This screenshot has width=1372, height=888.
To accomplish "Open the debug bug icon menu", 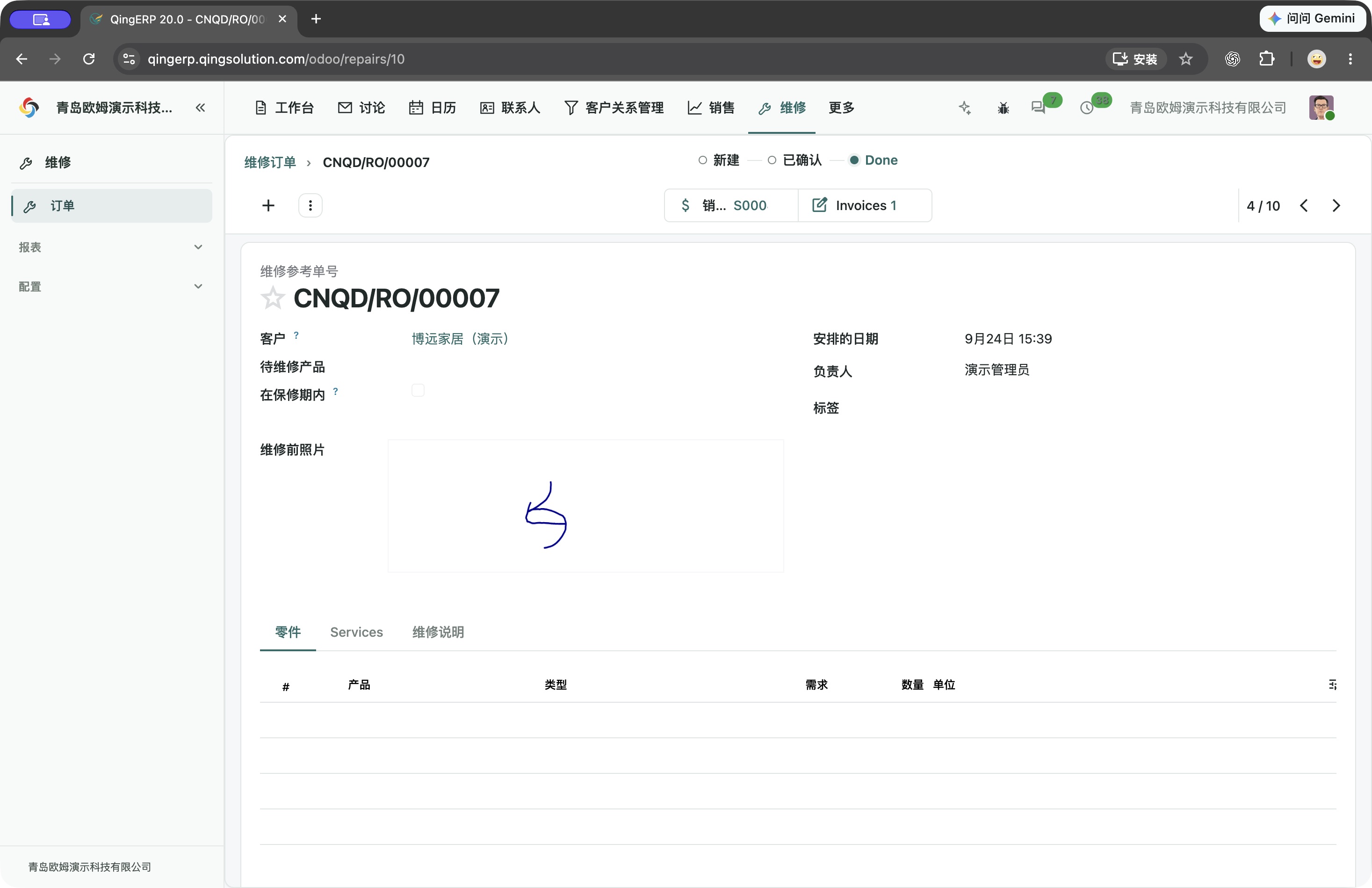I will [1003, 108].
